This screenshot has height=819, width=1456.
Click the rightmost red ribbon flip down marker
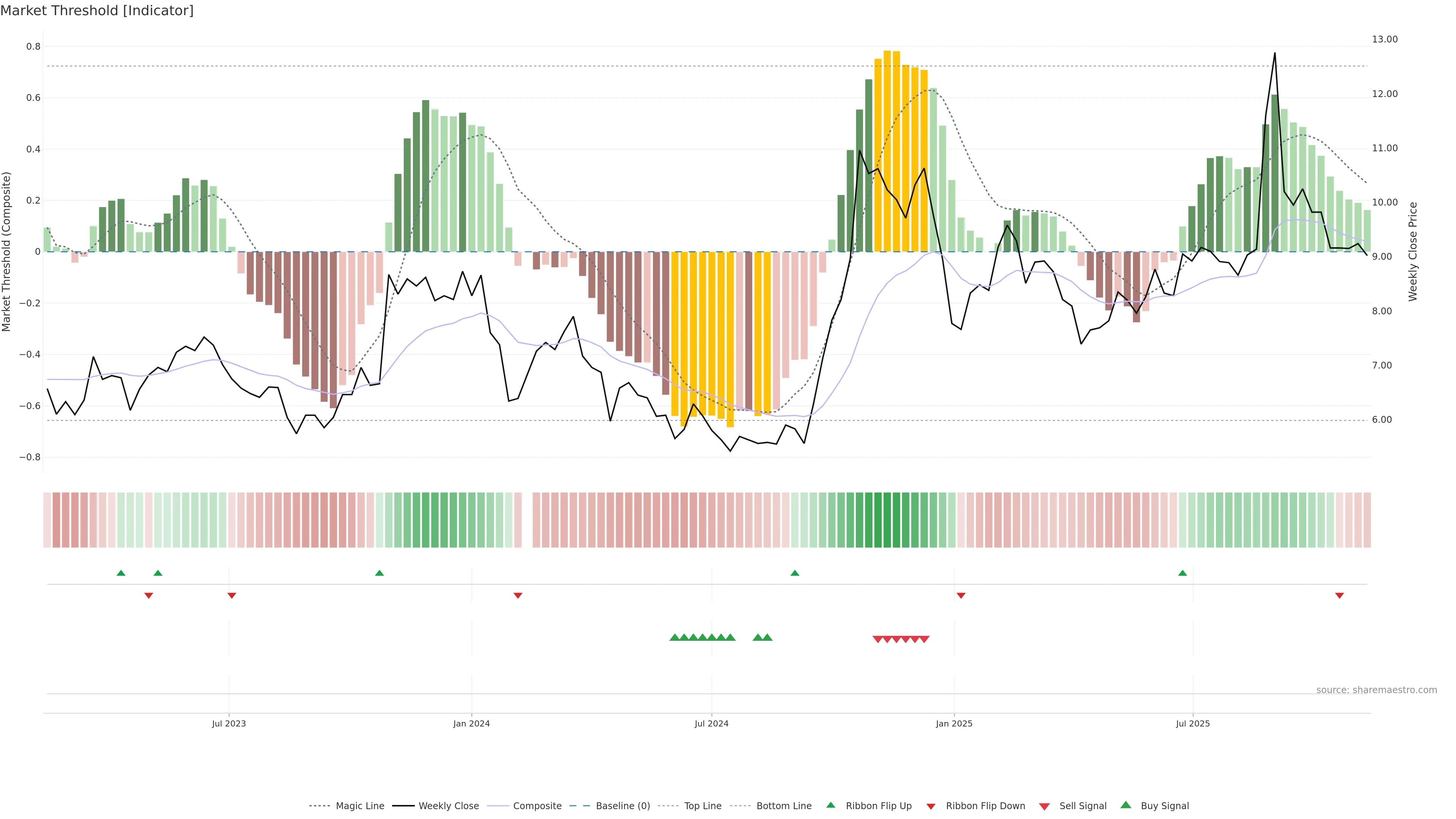1340,595
